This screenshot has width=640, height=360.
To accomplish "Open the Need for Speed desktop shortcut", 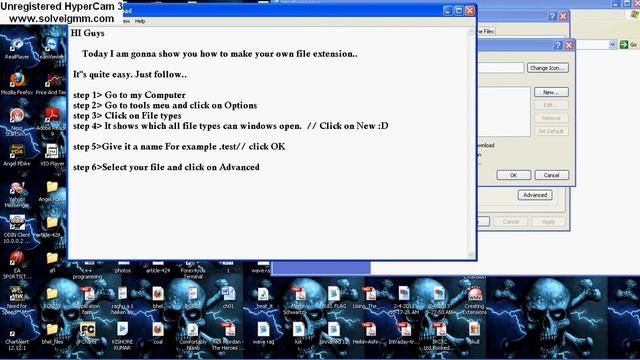I will click(17, 294).
